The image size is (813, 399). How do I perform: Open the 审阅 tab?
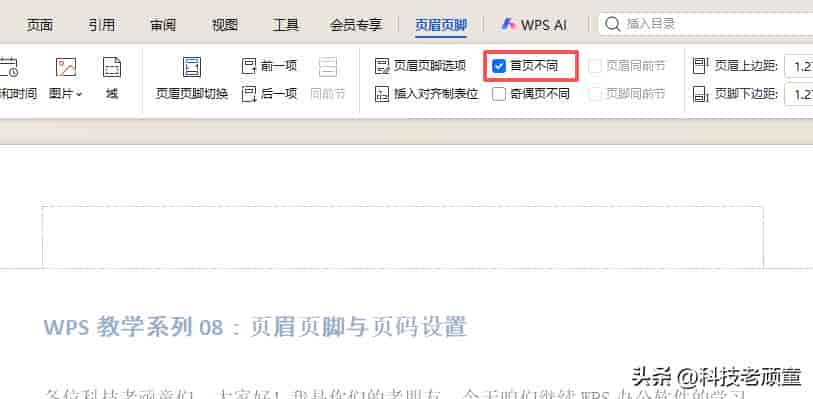tap(163, 24)
